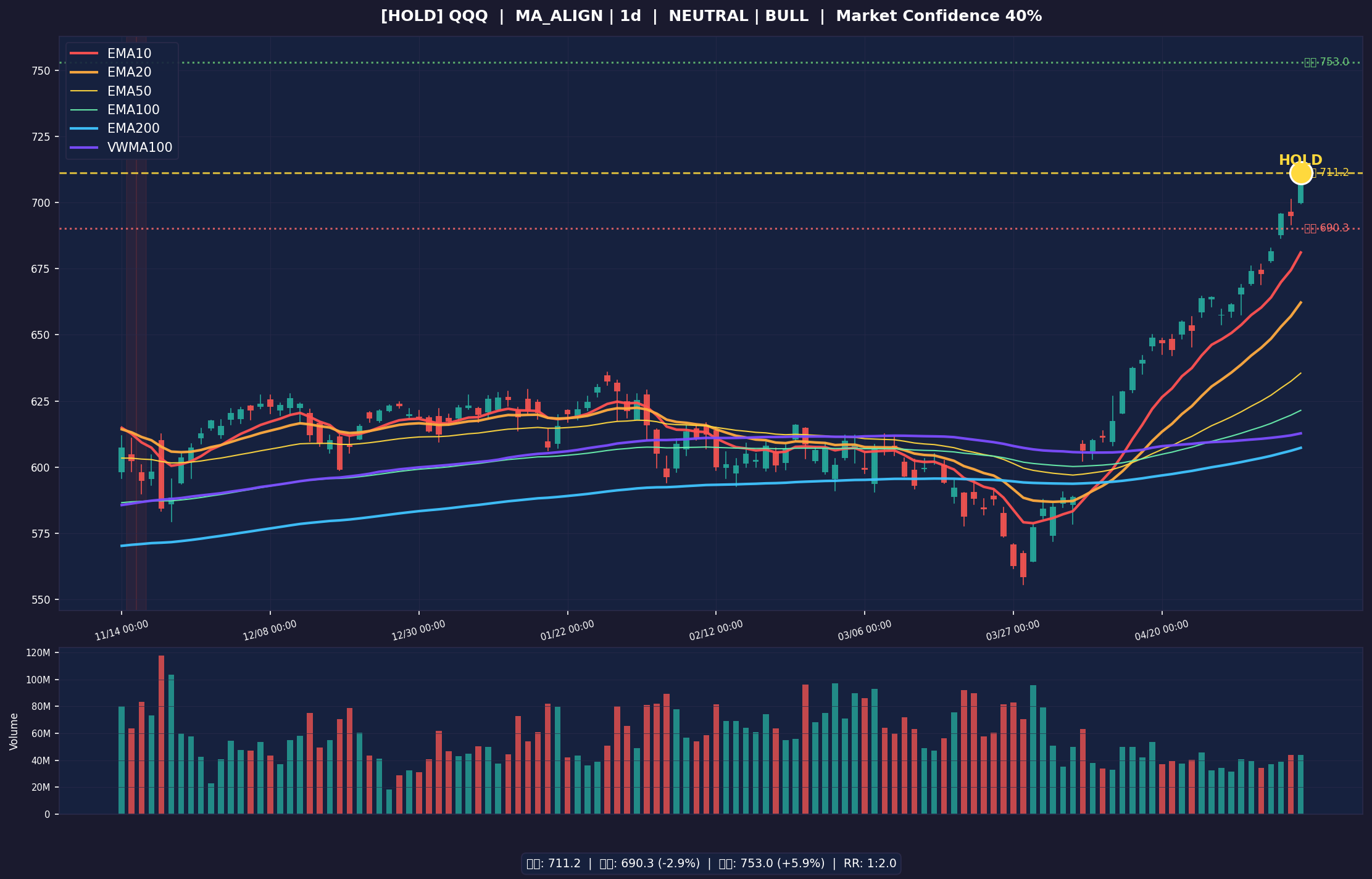Click the shaded red vertical band near 11/14
Viewport: 1372px width, 879px height.
click(x=136, y=323)
